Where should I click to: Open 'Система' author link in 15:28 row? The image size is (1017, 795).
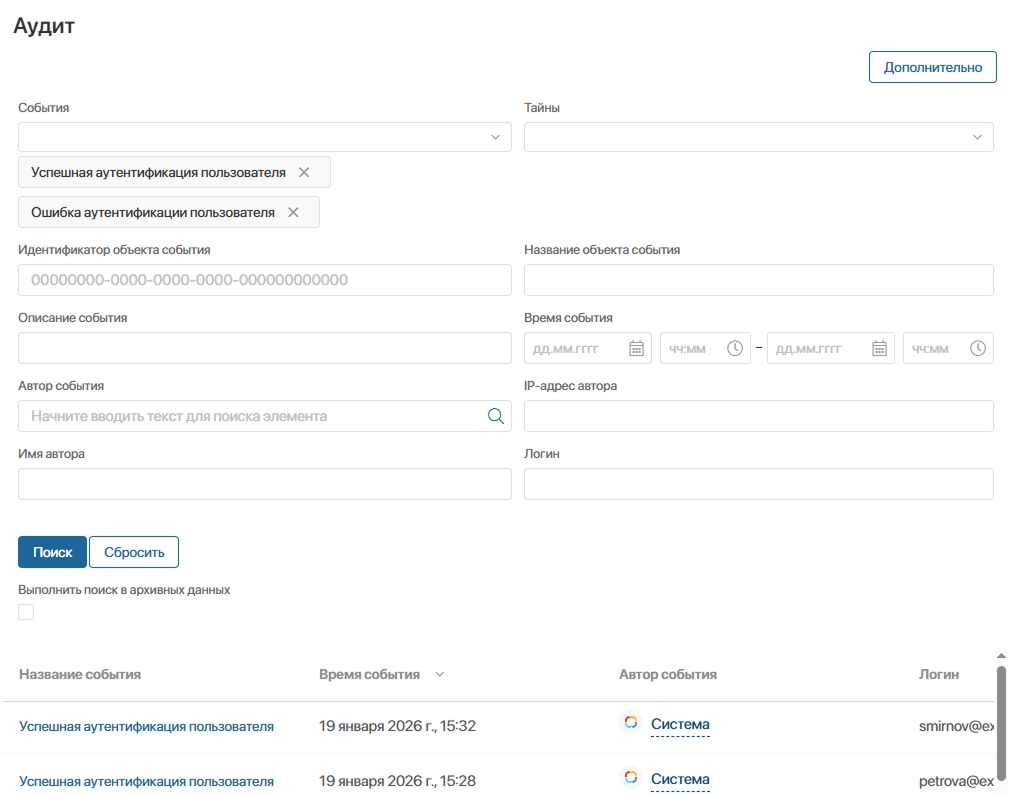[x=680, y=779]
